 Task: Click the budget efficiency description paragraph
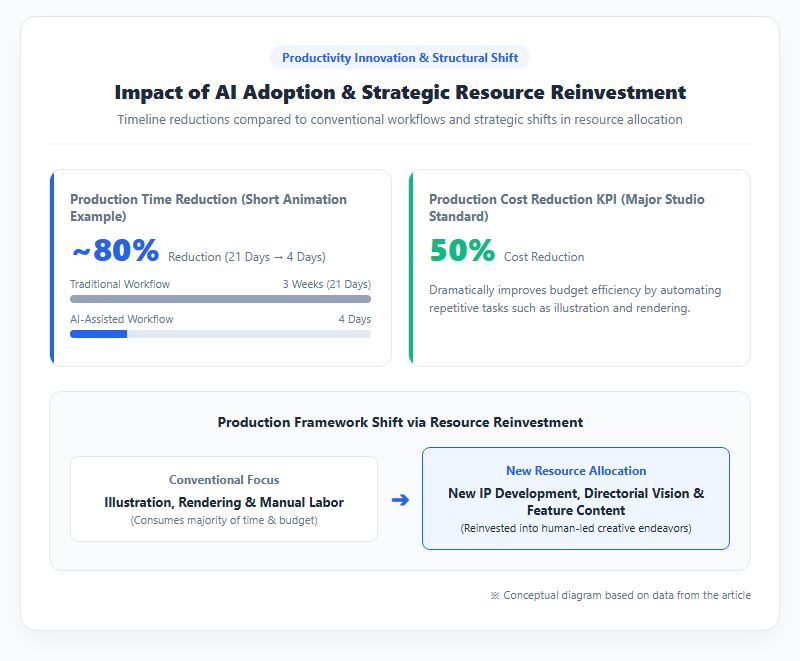pos(575,299)
